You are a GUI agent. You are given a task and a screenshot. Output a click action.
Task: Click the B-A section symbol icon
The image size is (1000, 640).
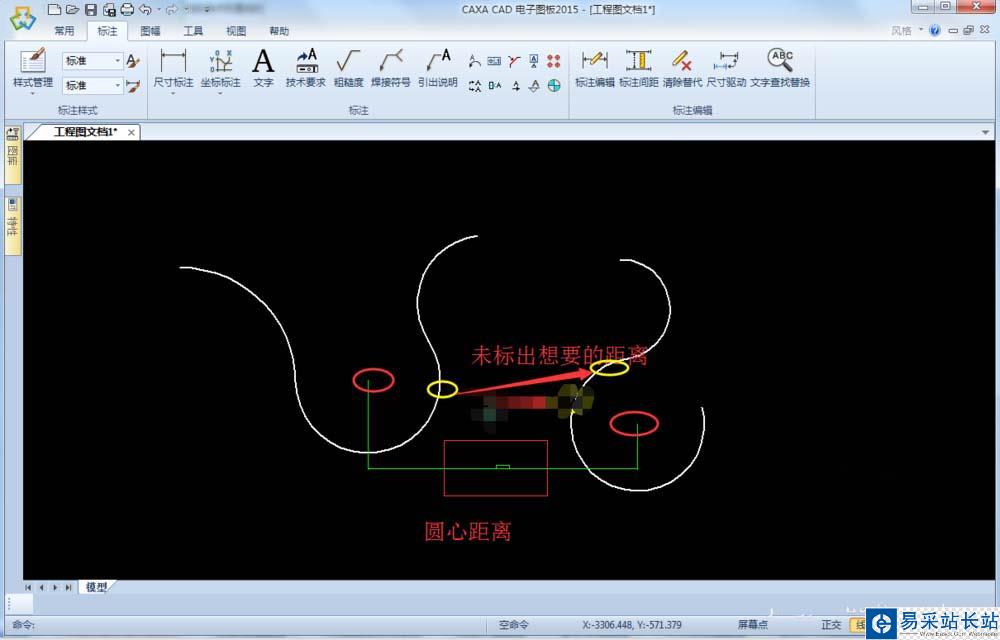point(494,85)
